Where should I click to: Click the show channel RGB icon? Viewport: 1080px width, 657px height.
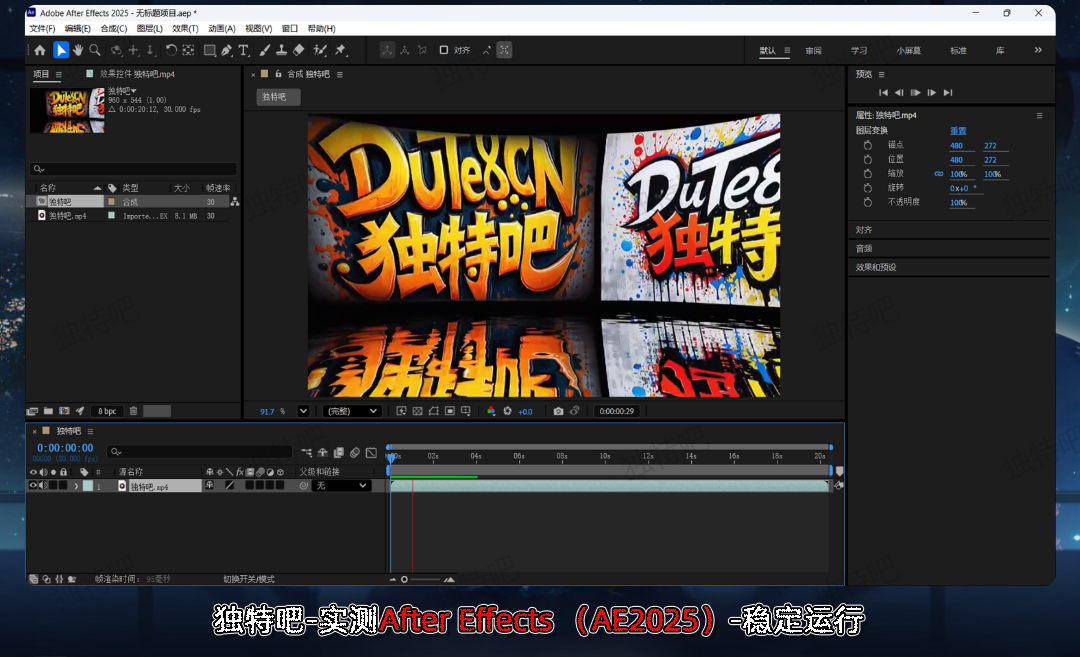click(490, 411)
